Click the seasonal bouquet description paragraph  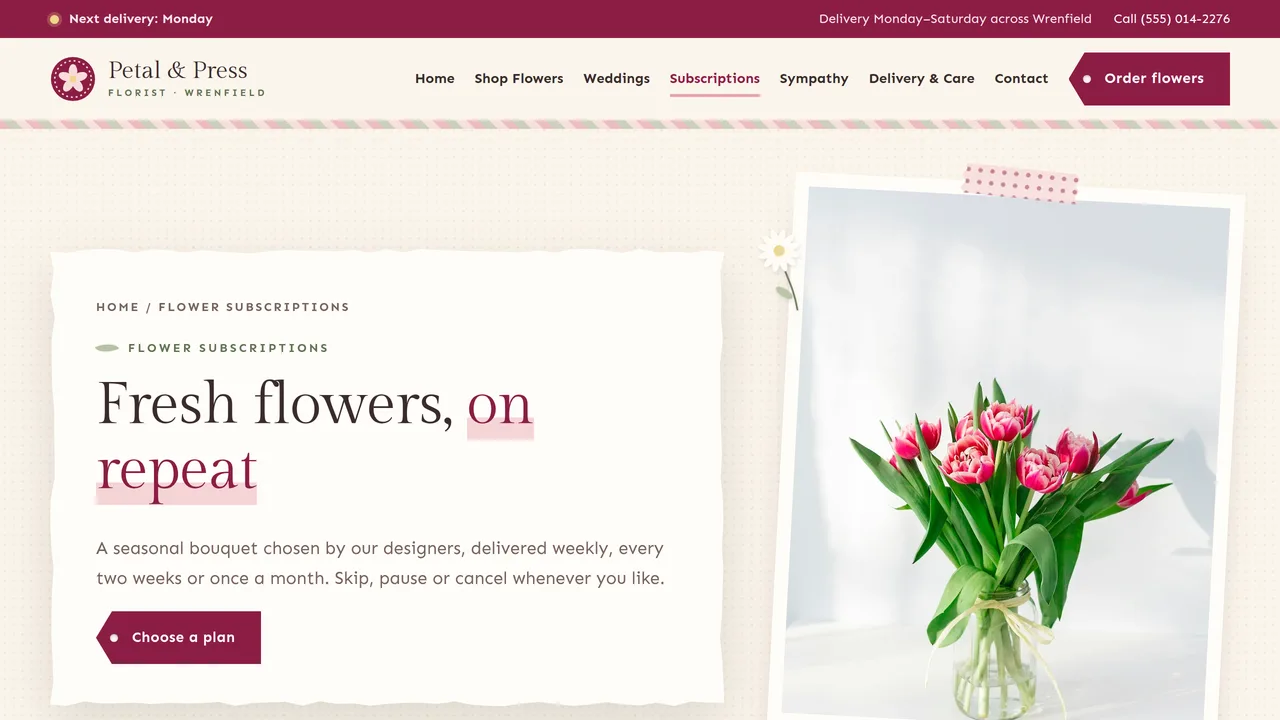[x=380, y=563]
